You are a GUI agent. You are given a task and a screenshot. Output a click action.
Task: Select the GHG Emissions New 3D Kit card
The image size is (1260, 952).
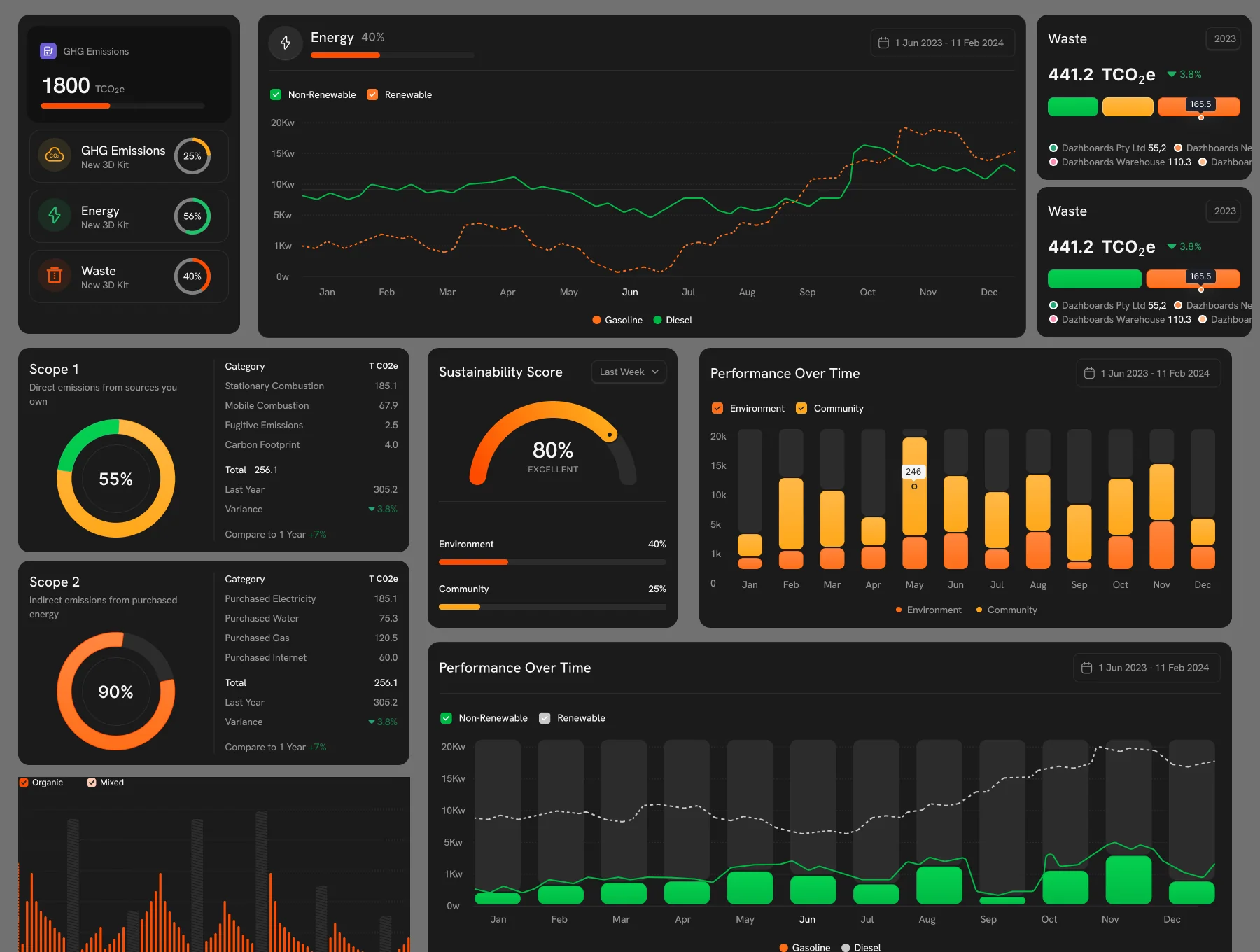click(129, 156)
